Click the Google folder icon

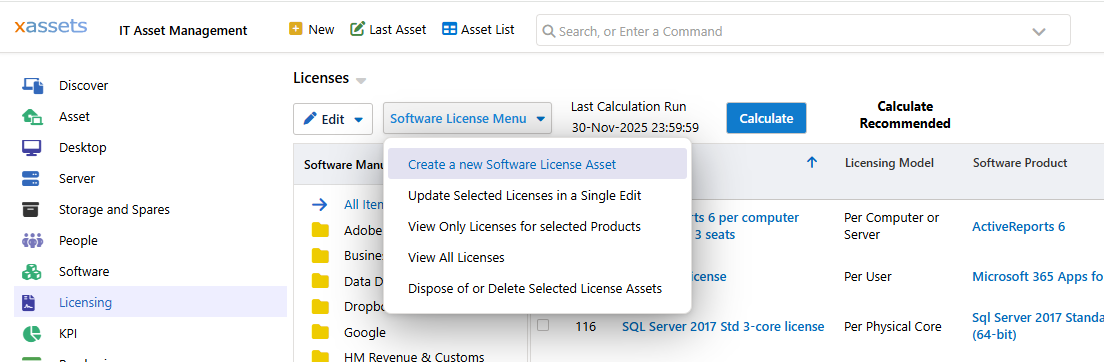click(320, 332)
